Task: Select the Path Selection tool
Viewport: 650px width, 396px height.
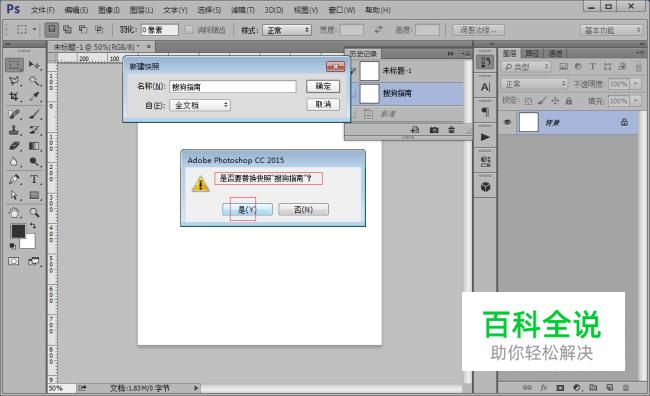Action: pyautogui.click(x=14, y=195)
